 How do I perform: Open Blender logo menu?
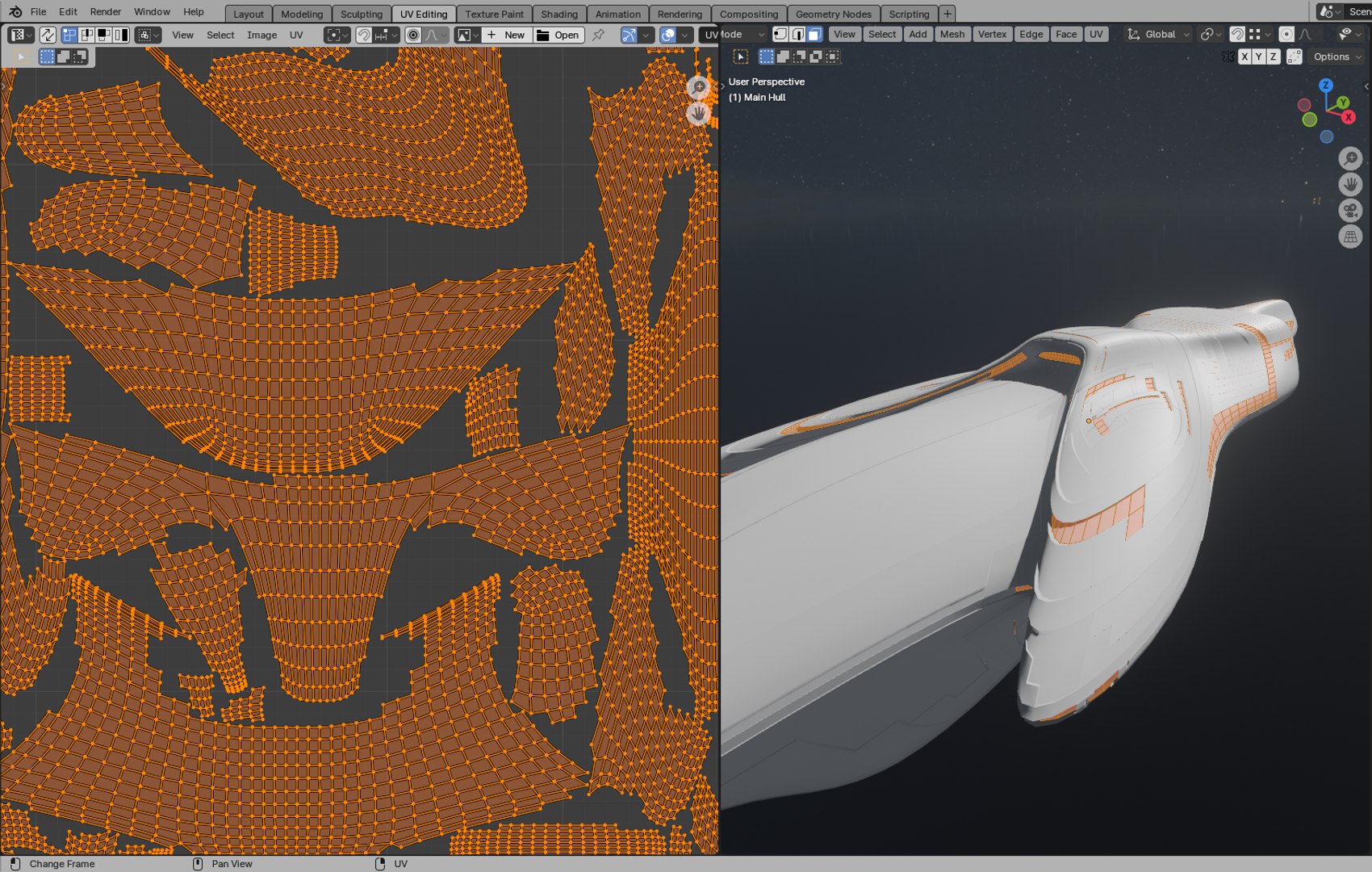(x=15, y=11)
